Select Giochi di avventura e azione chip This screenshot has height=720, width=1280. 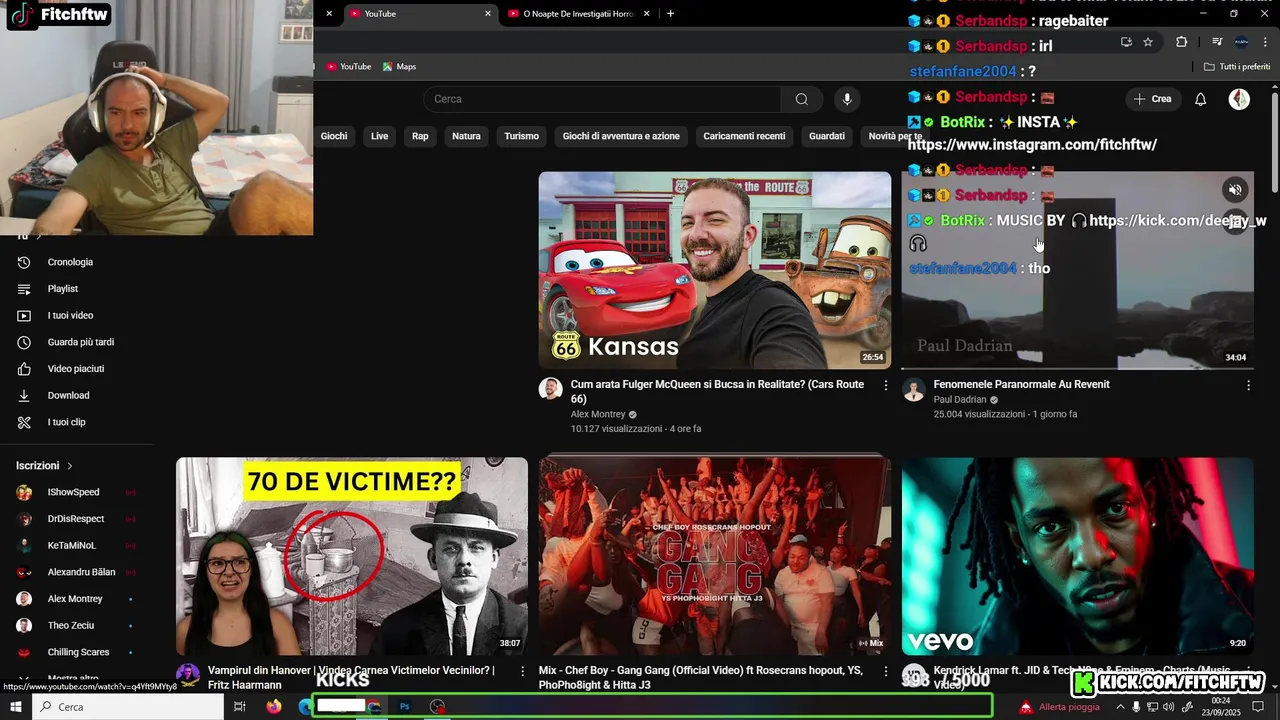point(621,136)
